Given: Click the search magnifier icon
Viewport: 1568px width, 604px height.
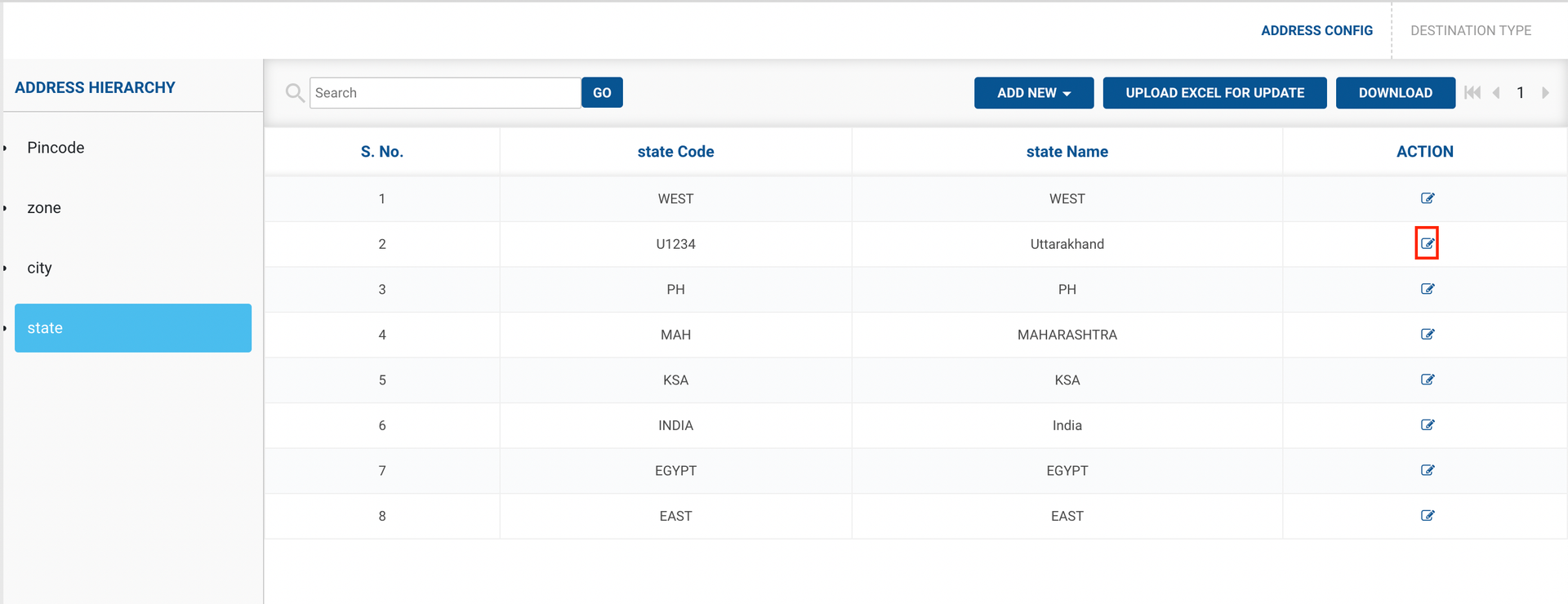Looking at the screenshot, I should pyautogui.click(x=295, y=93).
